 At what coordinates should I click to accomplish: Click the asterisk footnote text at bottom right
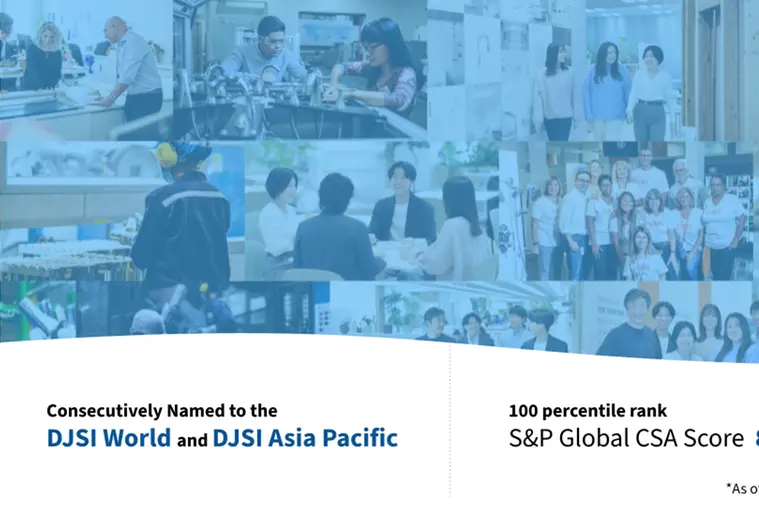(x=741, y=488)
